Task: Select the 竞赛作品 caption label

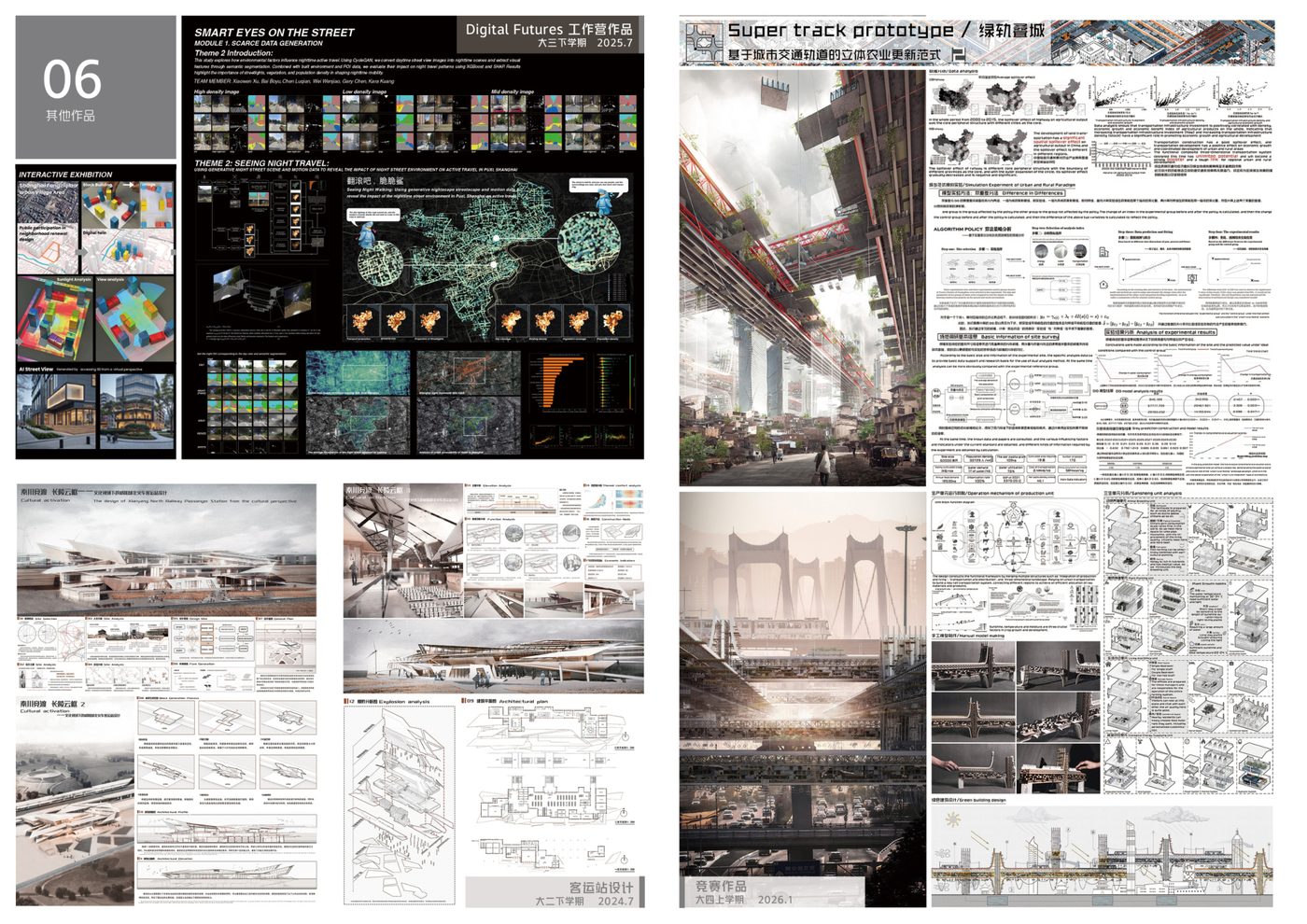Action: (721, 887)
